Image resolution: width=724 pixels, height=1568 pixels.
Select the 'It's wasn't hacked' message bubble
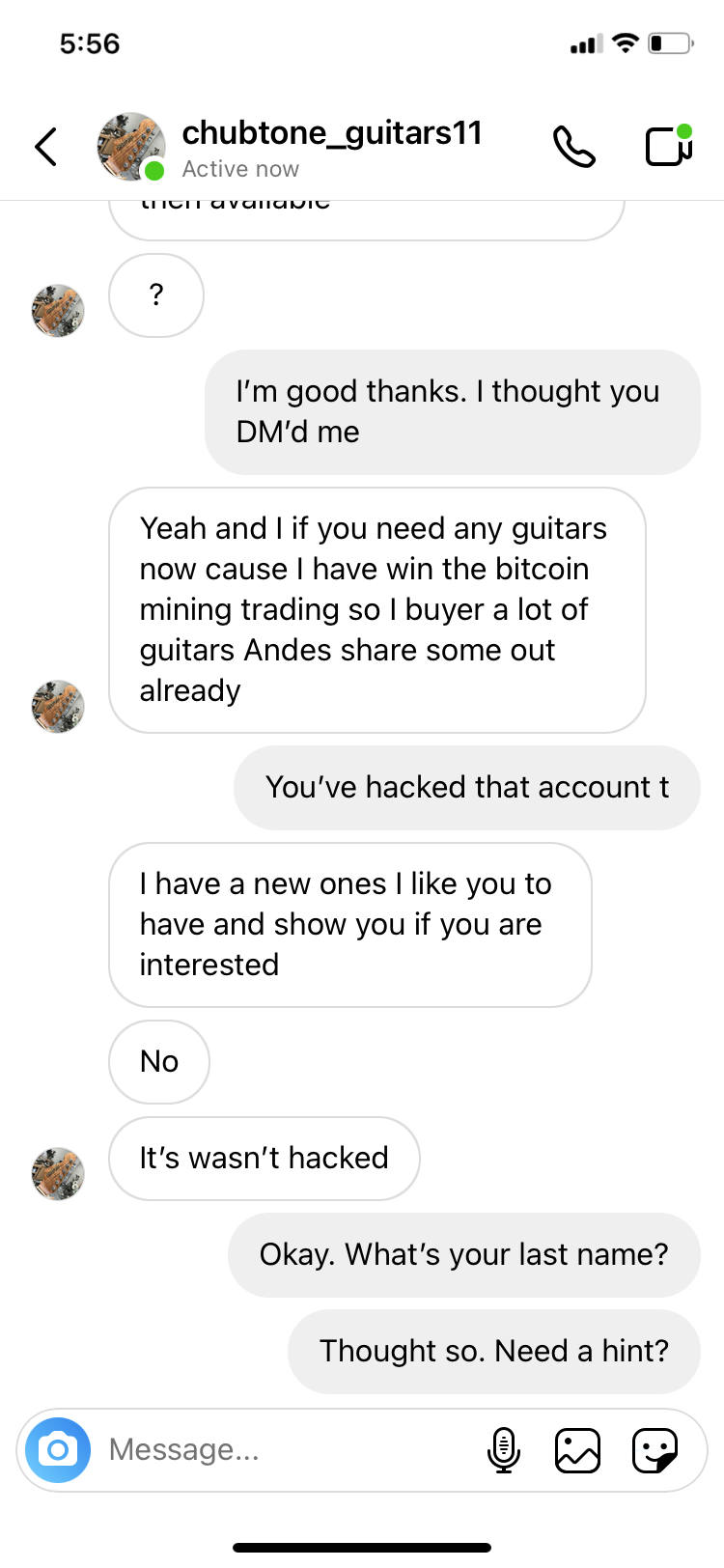[x=265, y=1159]
